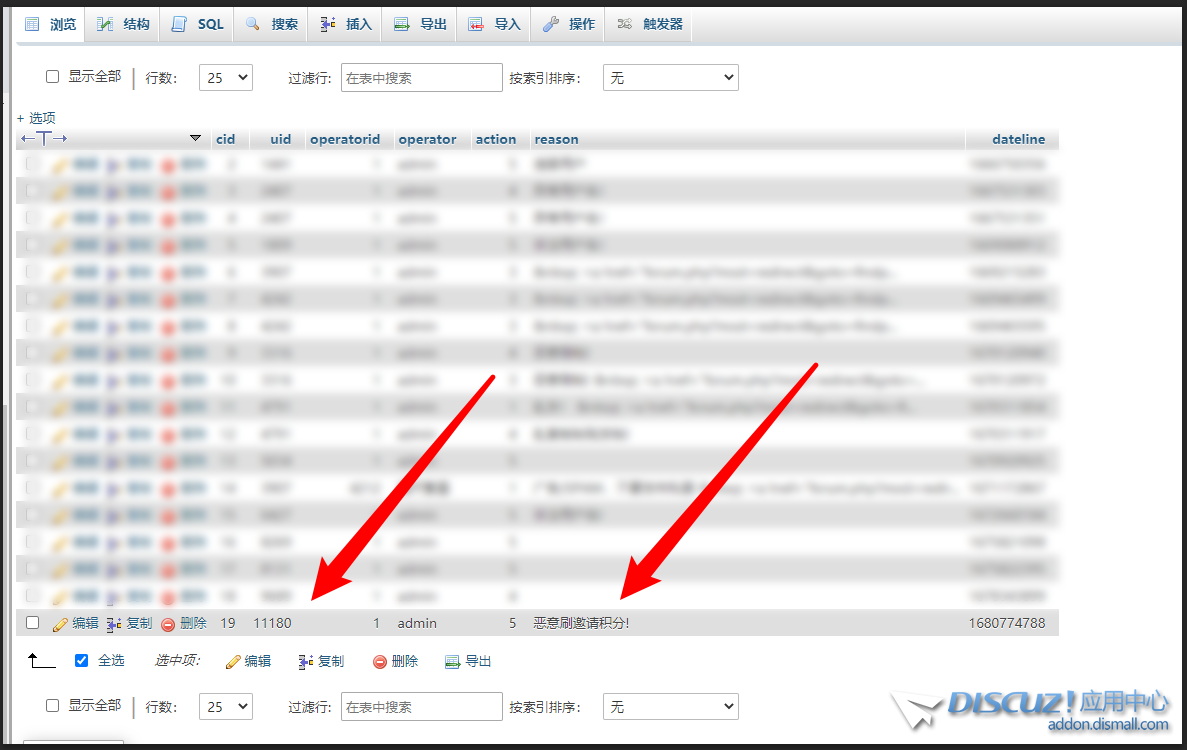The height and width of the screenshot is (750, 1187).
Task: Open the 触发器 tab
Action: 651,24
